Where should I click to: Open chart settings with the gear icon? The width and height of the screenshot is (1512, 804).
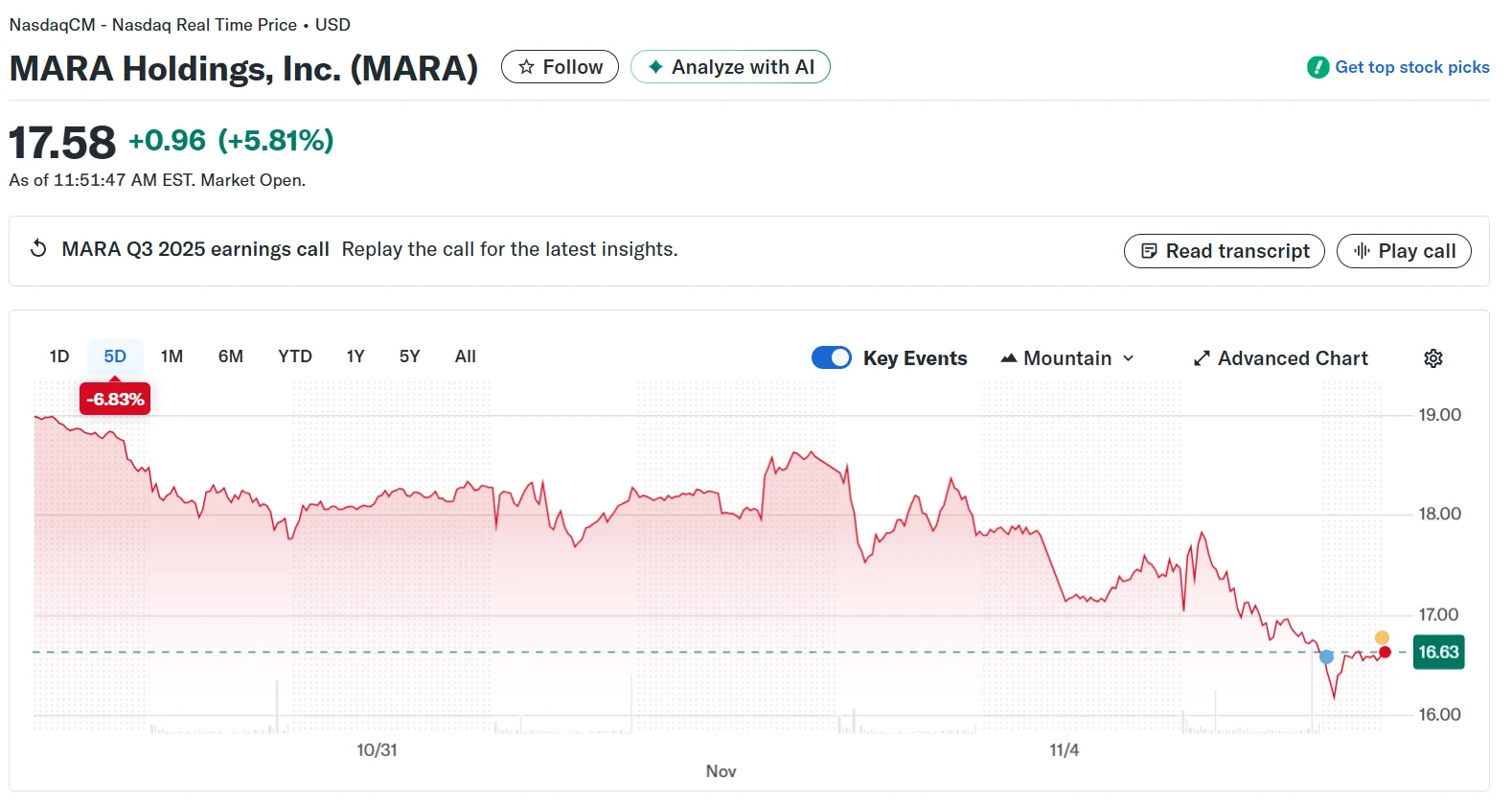pos(1432,357)
